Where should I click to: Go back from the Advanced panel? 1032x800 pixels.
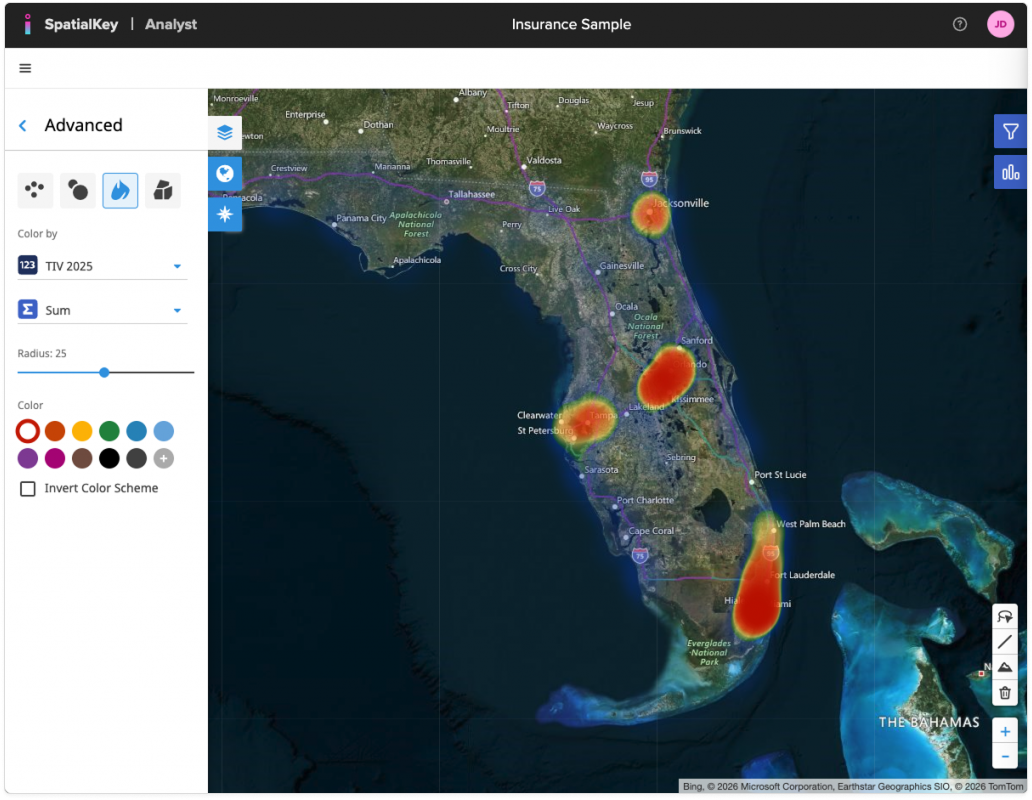pos(23,126)
